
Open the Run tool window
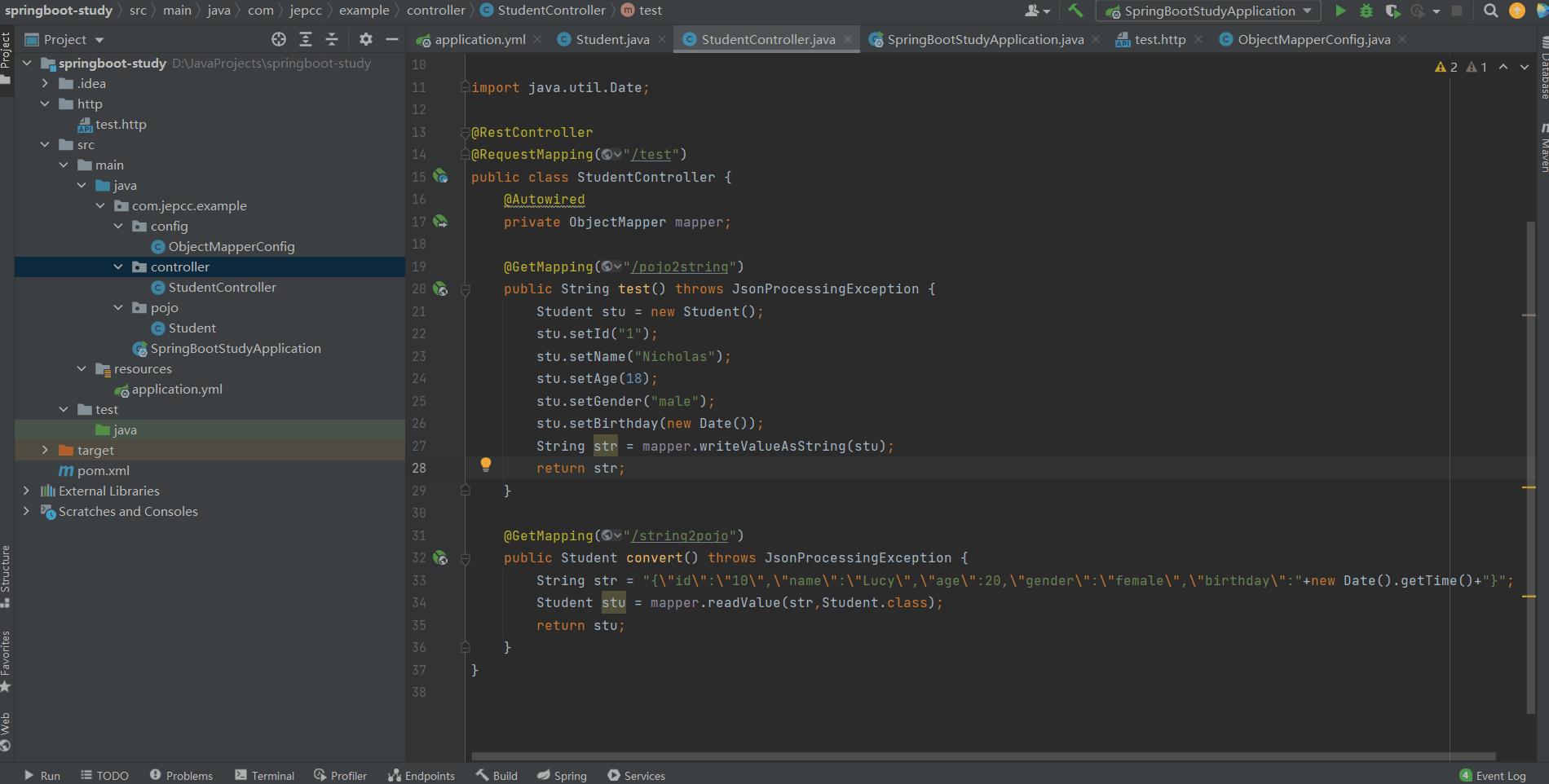[42, 775]
